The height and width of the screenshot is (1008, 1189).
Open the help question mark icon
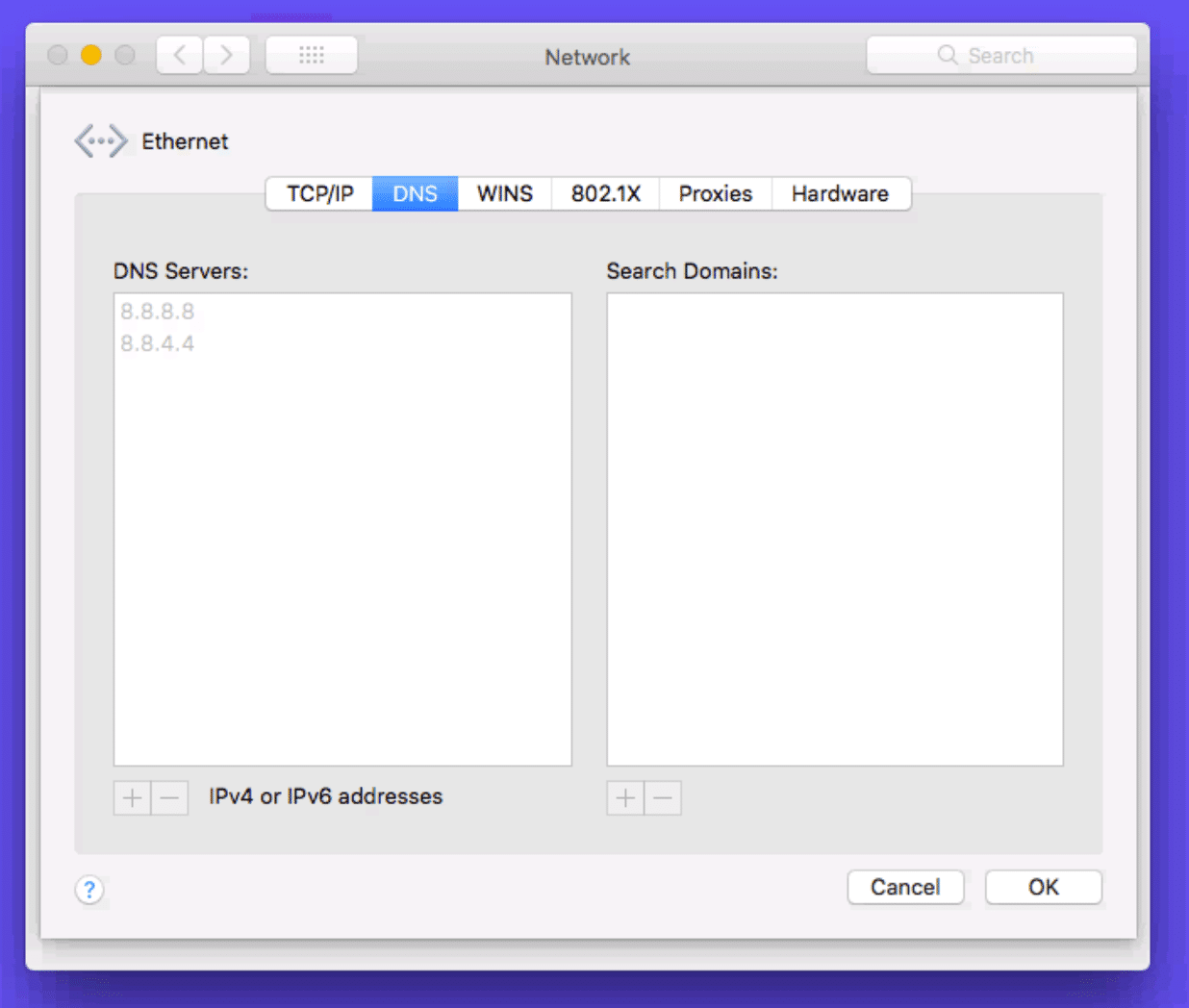(89, 891)
